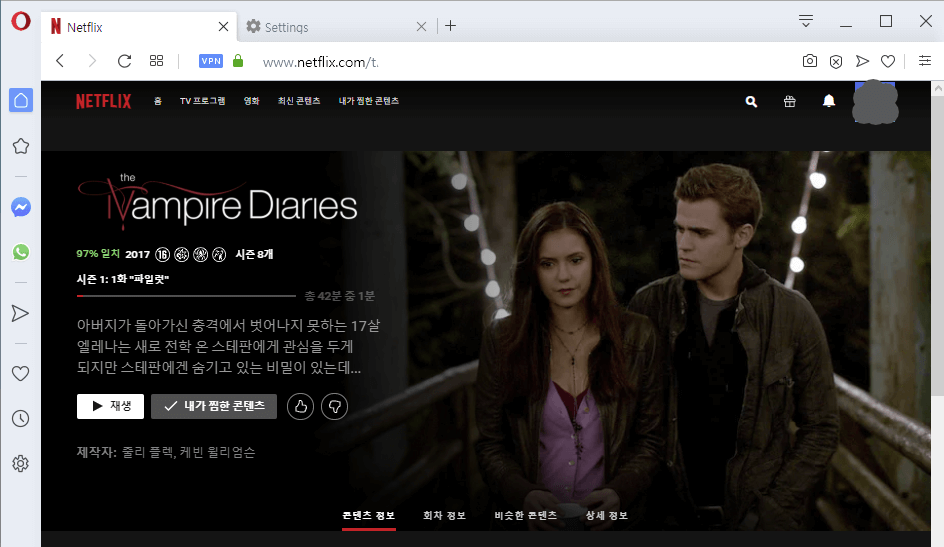Click the Netflix logo

point(104,101)
